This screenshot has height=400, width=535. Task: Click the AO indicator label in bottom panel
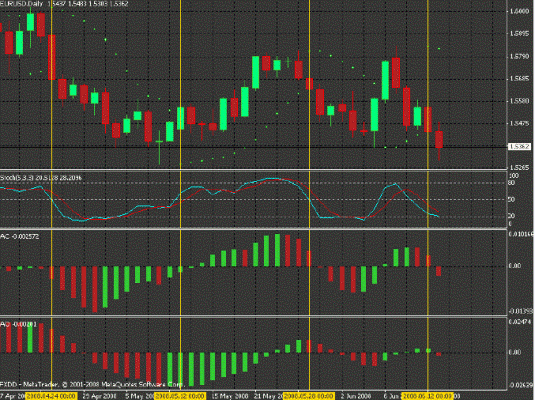[18, 324]
